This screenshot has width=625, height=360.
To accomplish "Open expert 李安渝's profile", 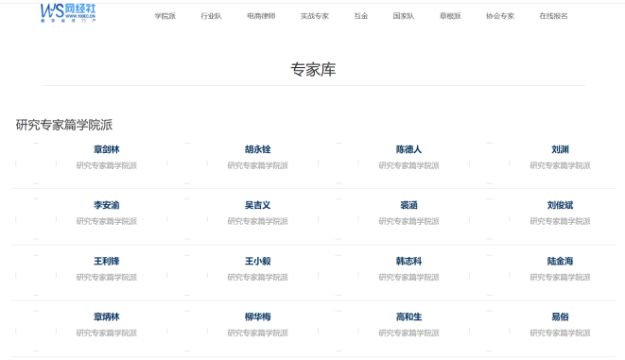I will pos(106,205).
